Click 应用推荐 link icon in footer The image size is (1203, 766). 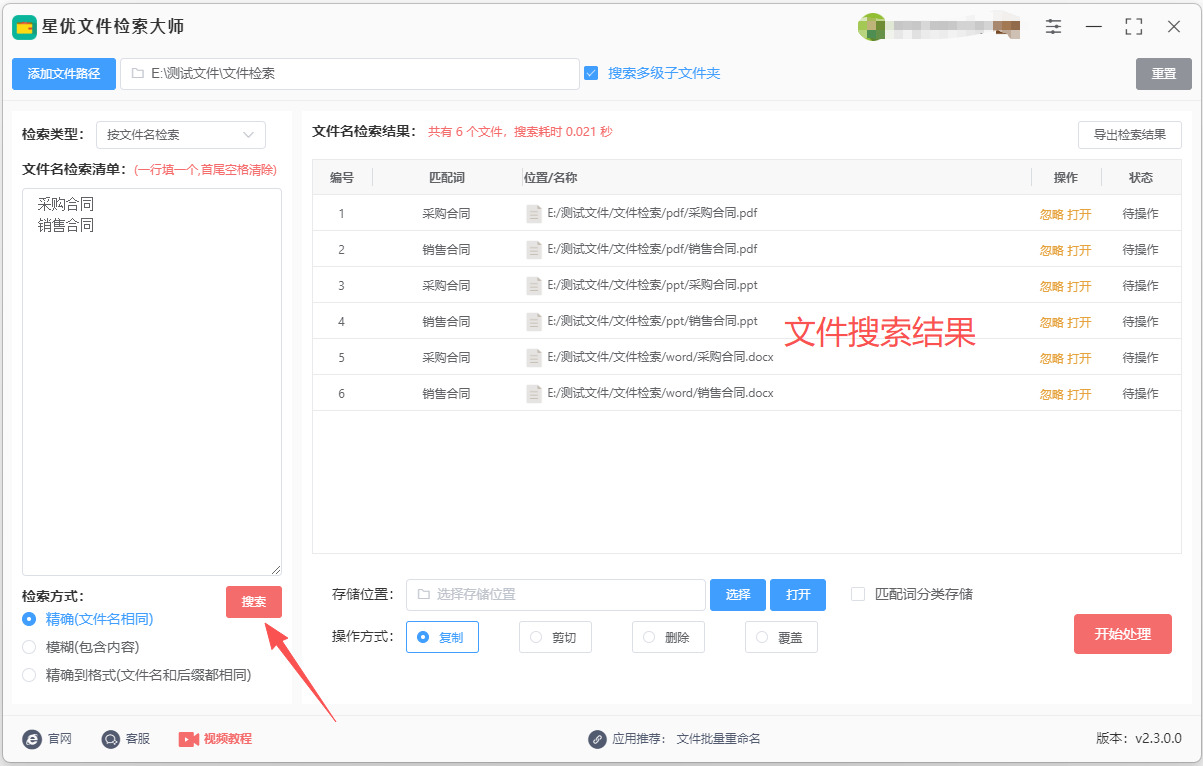(597, 739)
